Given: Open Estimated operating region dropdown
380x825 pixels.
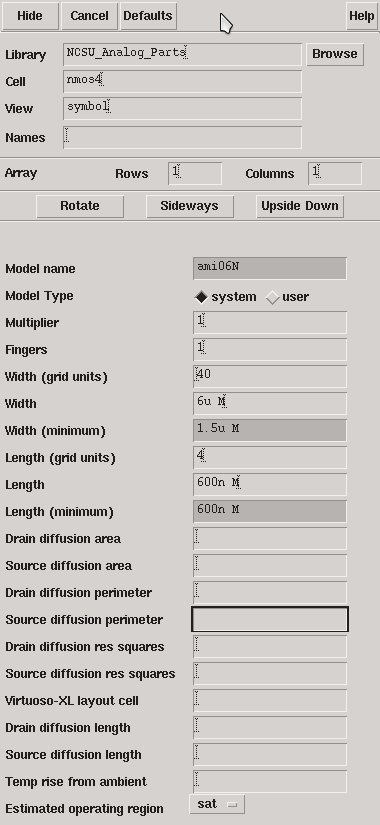Looking at the screenshot, I should 217,804.
